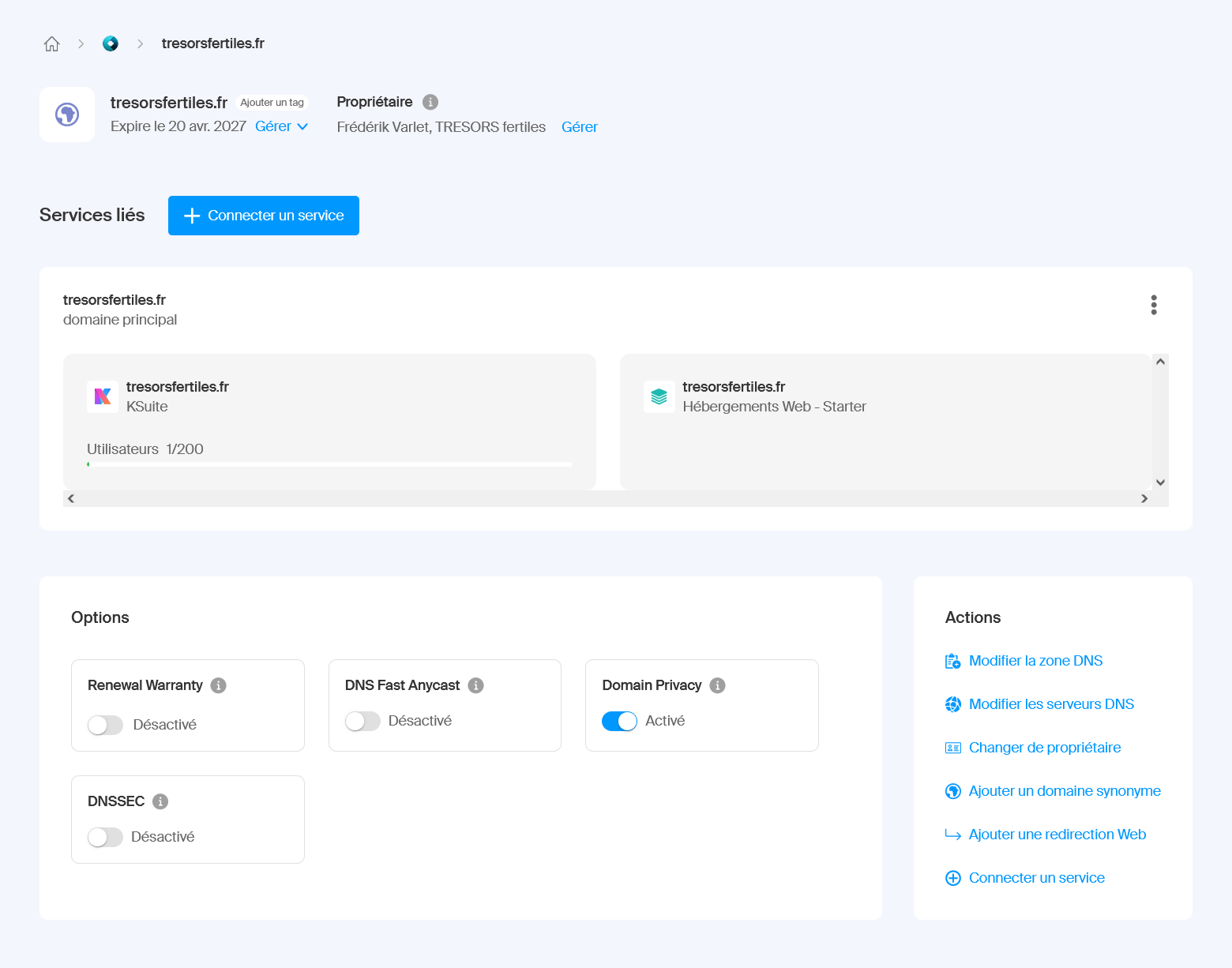The image size is (1232, 968).
Task: Click the Hébergements Web stack icon
Action: (x=659, y=396)
